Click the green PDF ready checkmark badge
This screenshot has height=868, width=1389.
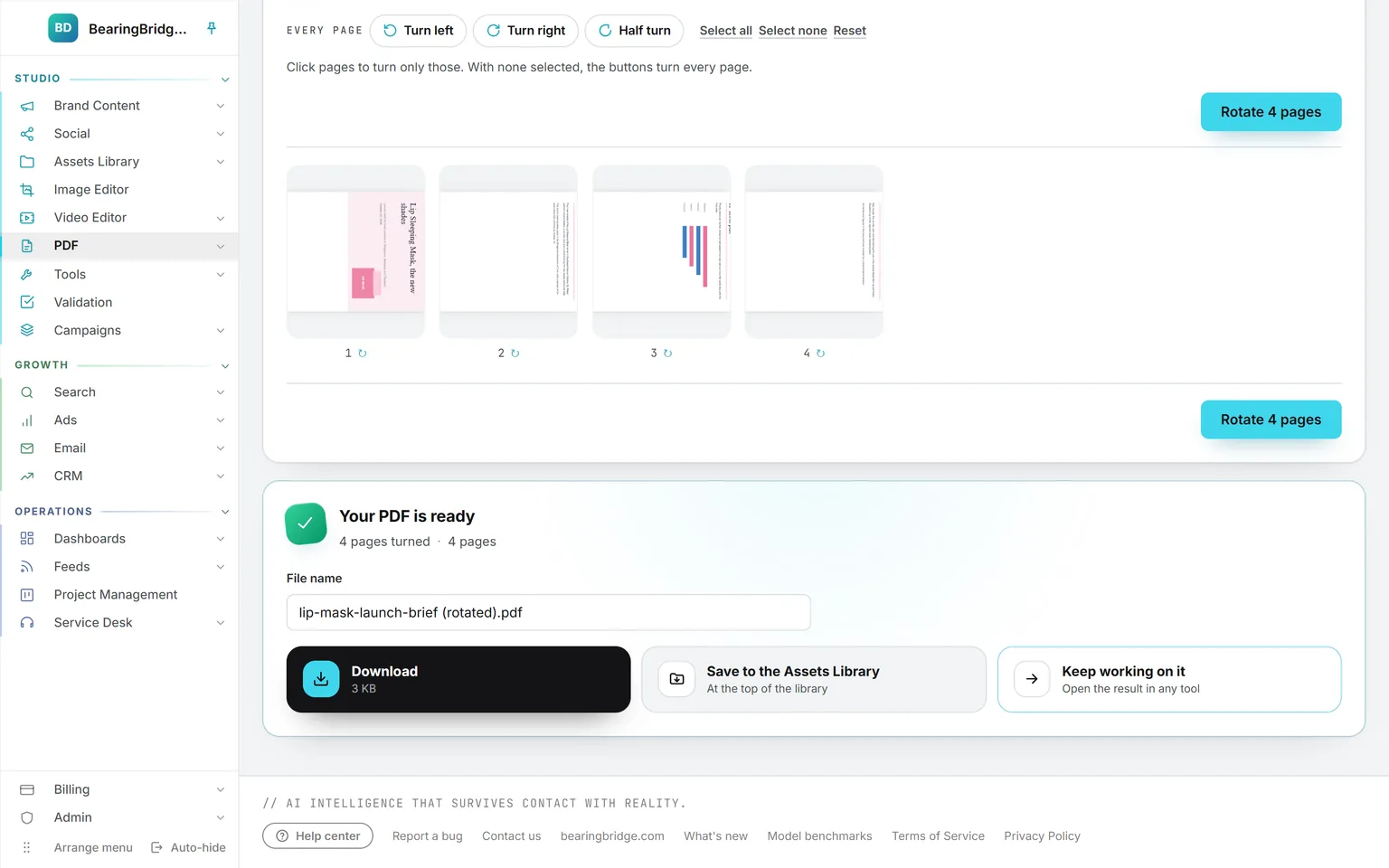pos(306,524)
